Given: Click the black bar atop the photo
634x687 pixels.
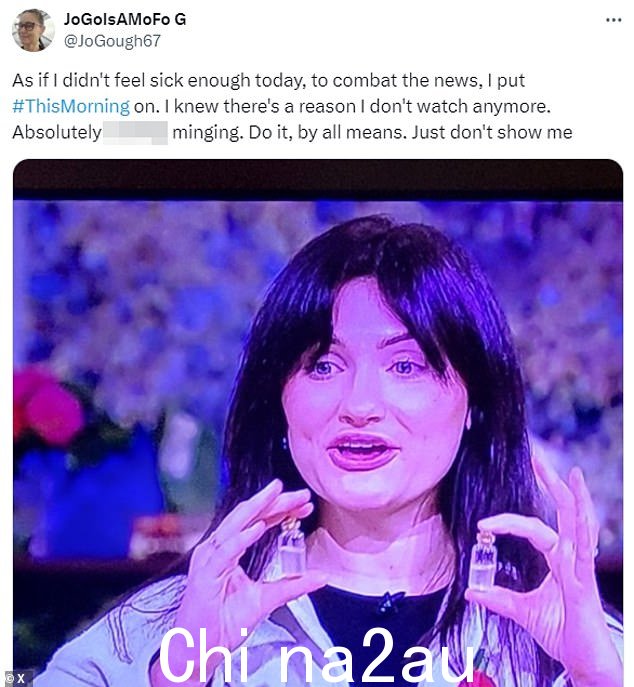Looking at the screenshot, I should click(x=318, y=180).
